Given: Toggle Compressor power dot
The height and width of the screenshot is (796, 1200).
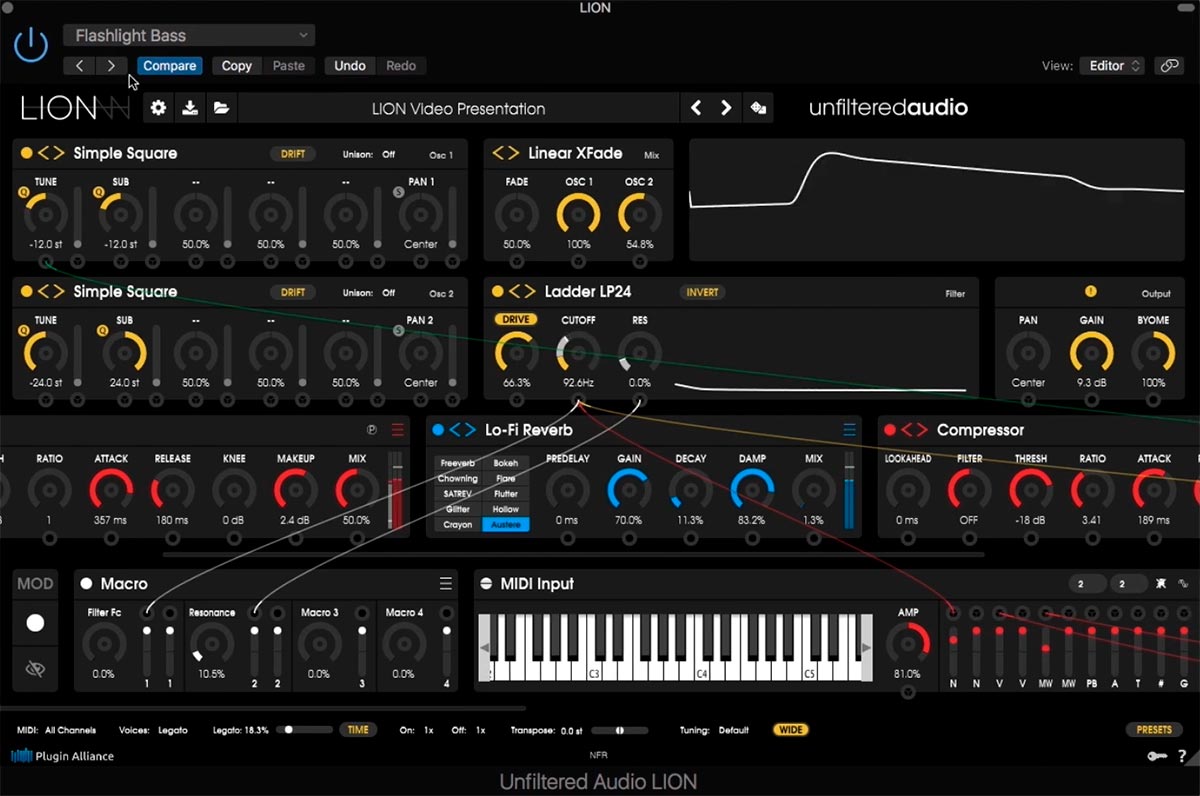Looking at the screenshot, I should [890, 430].
